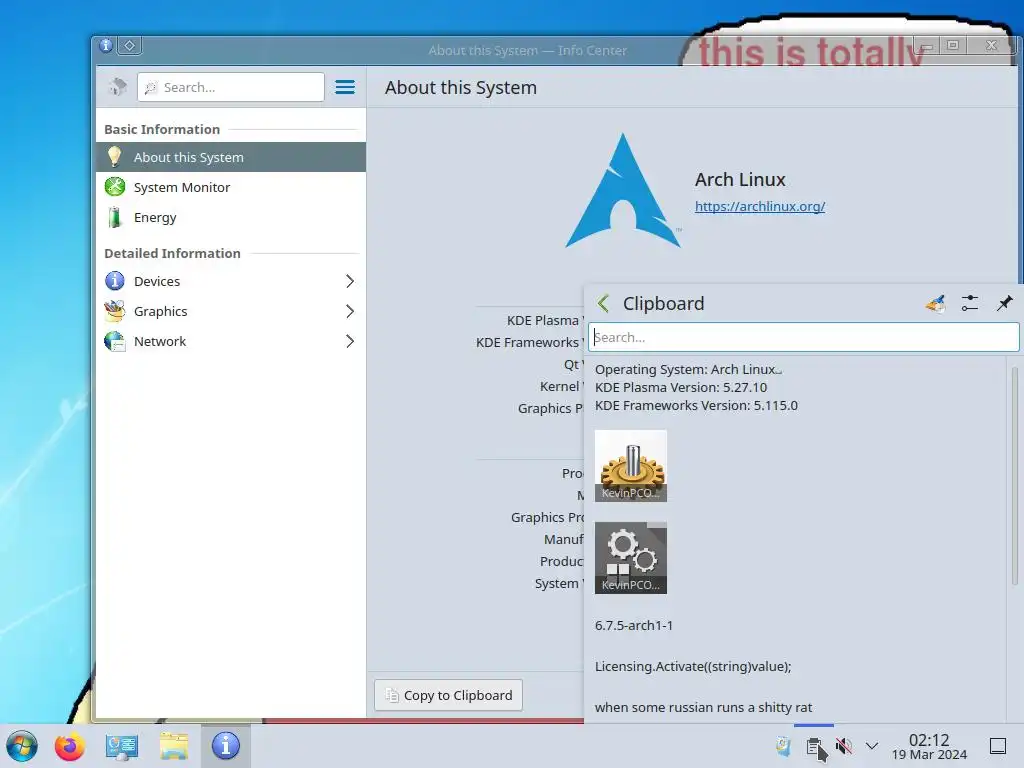The width and height of the screenshot is (1024, 768).
Task: Go back with the Clipboard green arrow
Action: tap(603, 303)
